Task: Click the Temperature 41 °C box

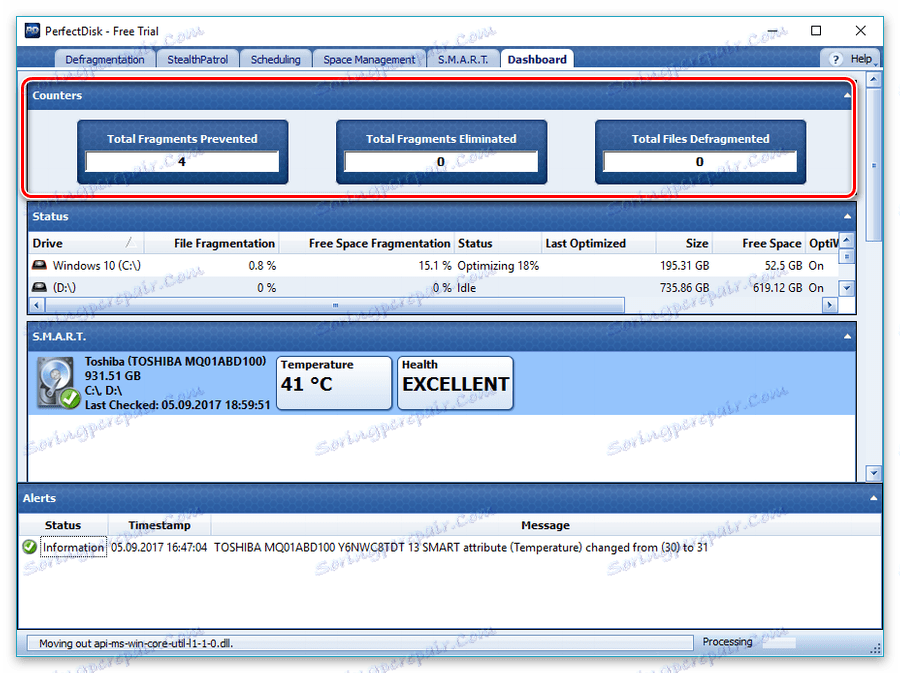Action: 334,383
